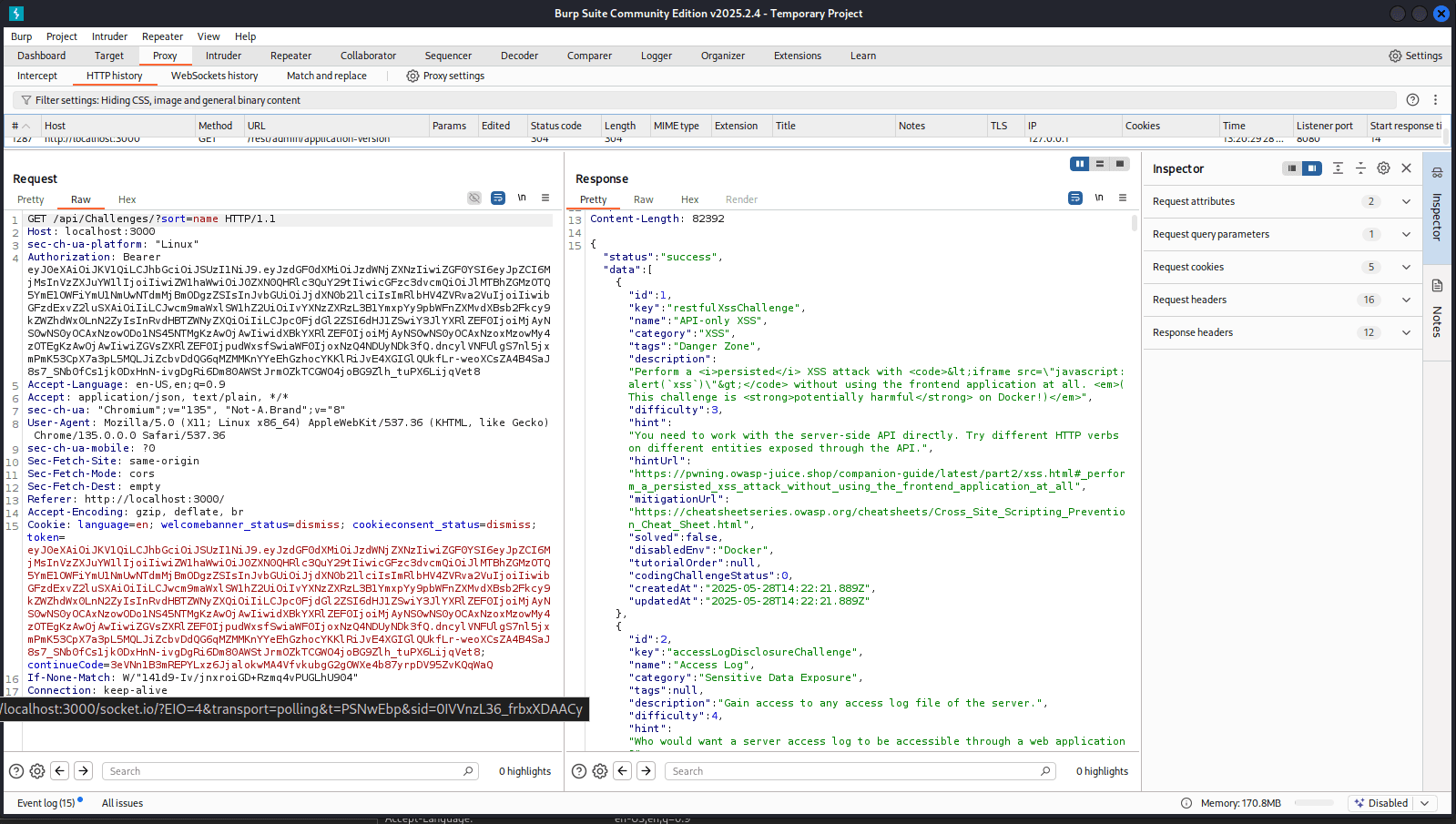Sort by MIME type column header

(x=680, y=126)
